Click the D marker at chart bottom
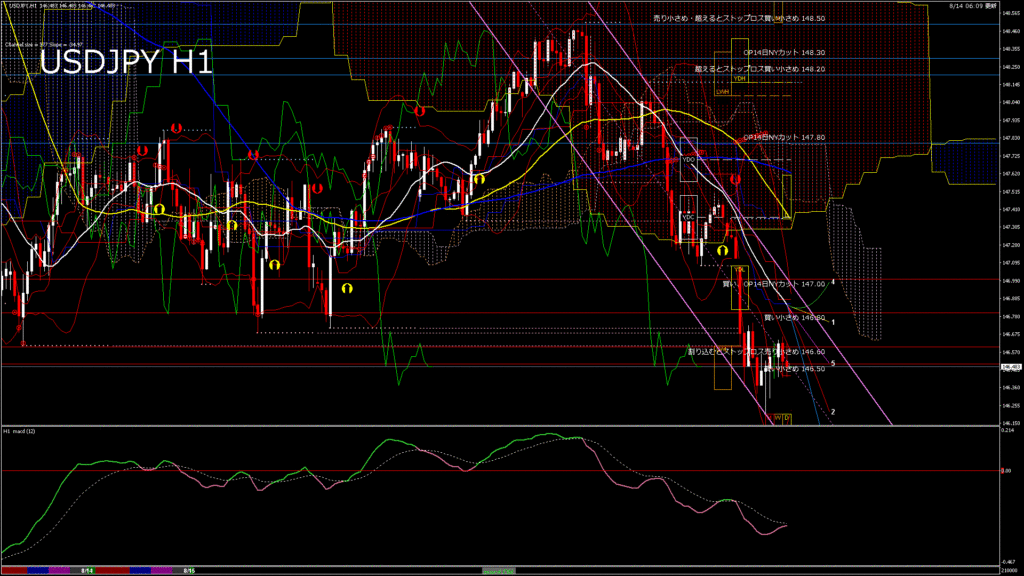This screenshot has width=1024, height=576. [x=786, y=417]
